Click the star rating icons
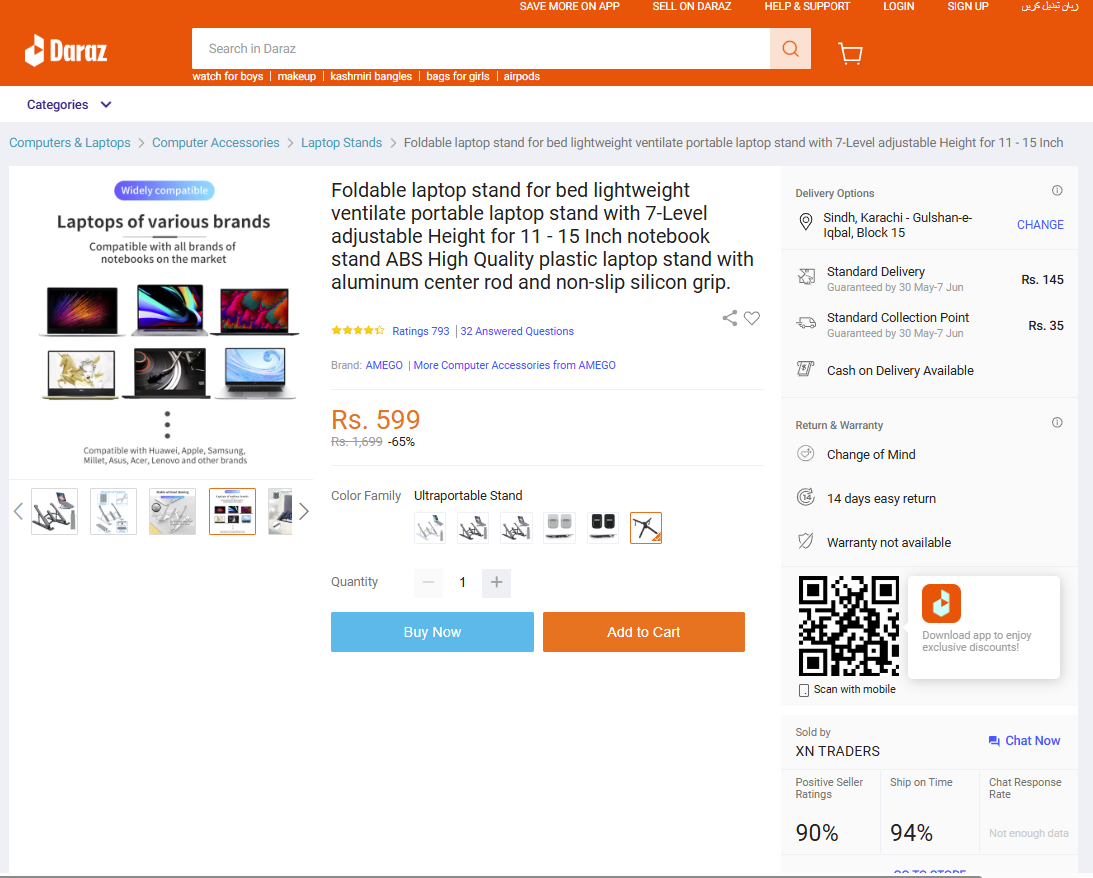This screenshot has height=878, width=1093. [x=358, y=330]
